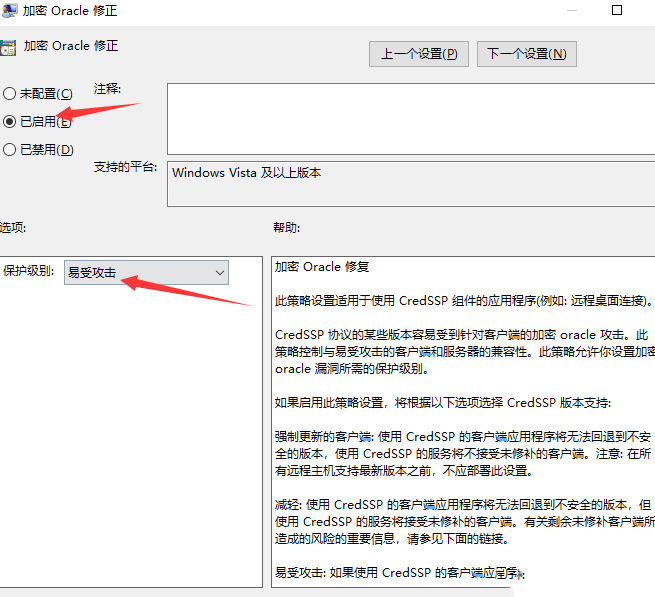Image resolution: width=655 pixels, height=597 pixels.
Task: Click the 注释: label
Action: pos(107,89)
